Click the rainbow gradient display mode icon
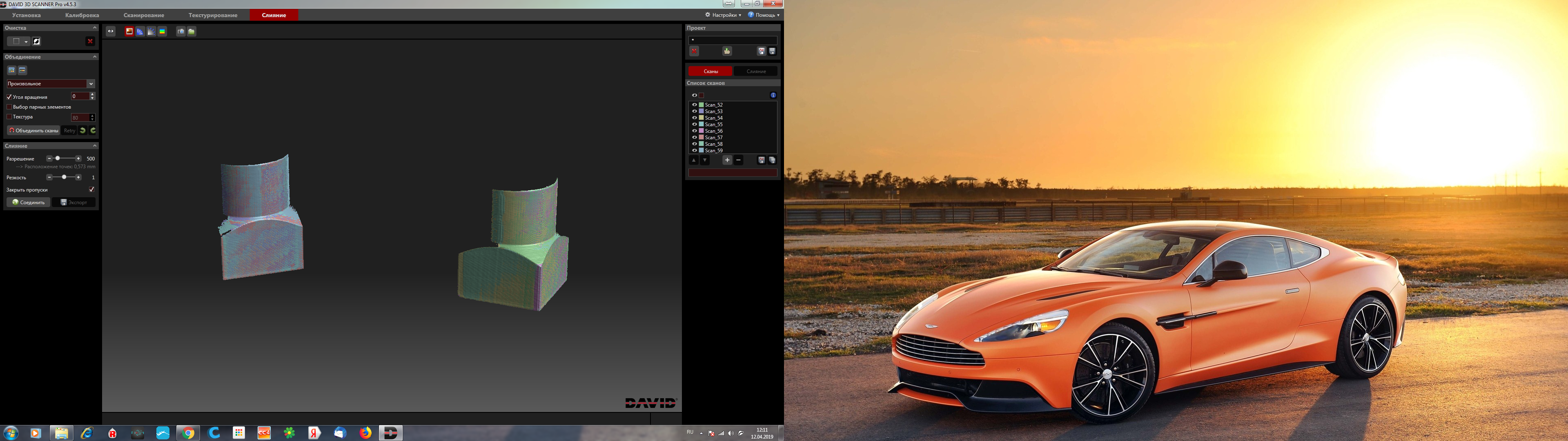Image resolution: width=1568 pixels, height=441 pixels. 163,32
